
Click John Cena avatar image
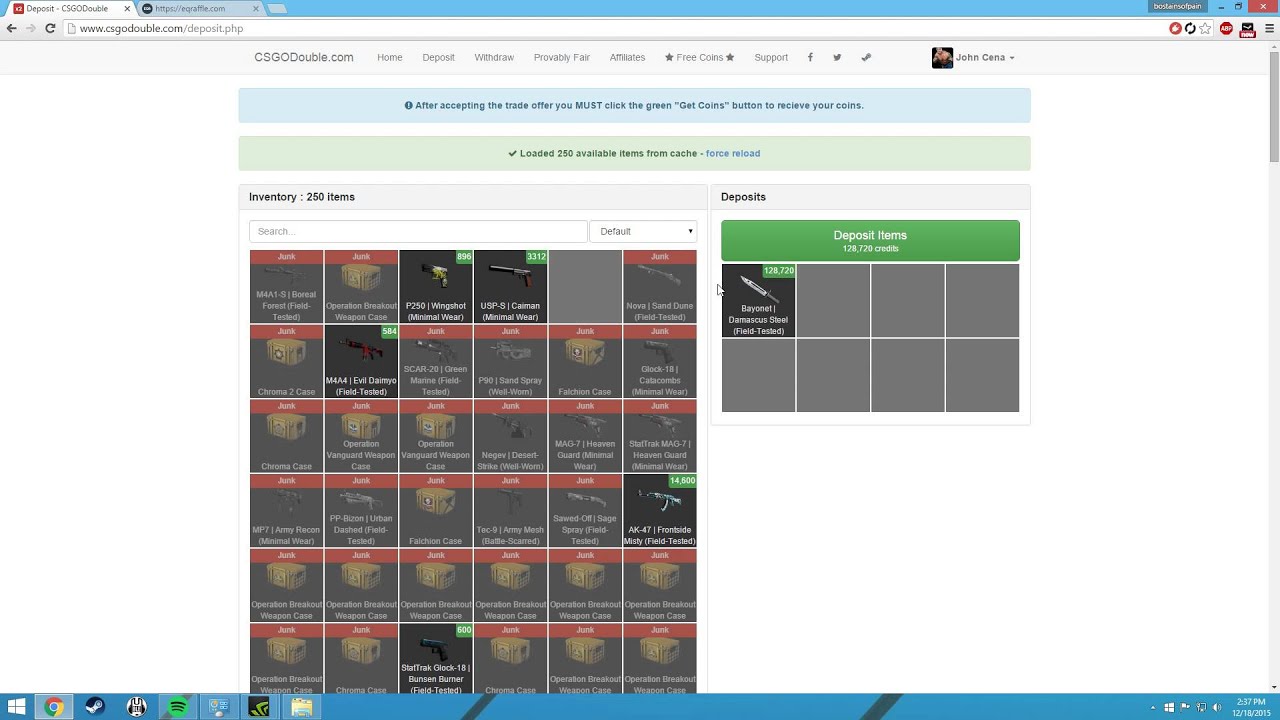click(x=942, y=57)
